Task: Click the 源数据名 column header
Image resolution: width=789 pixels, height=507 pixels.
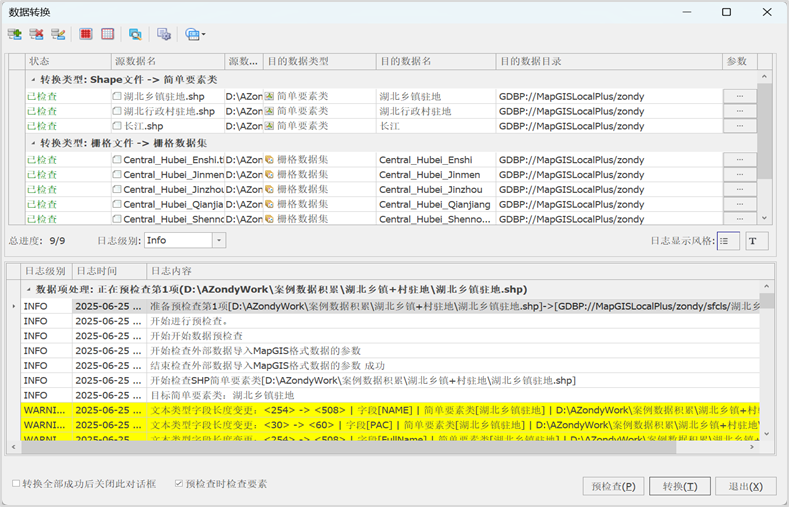Action: point(168,61)
